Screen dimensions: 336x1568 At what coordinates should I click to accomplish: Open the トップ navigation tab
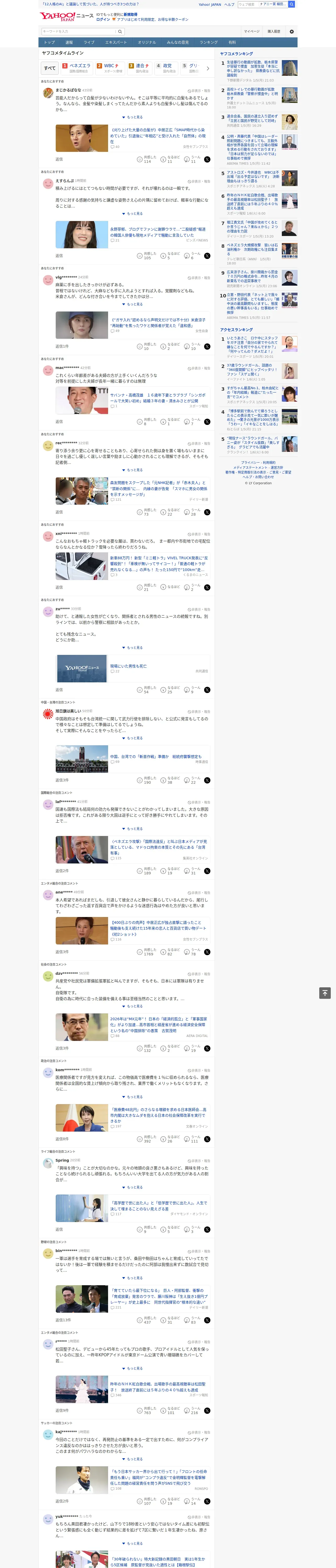coord(49,43)
